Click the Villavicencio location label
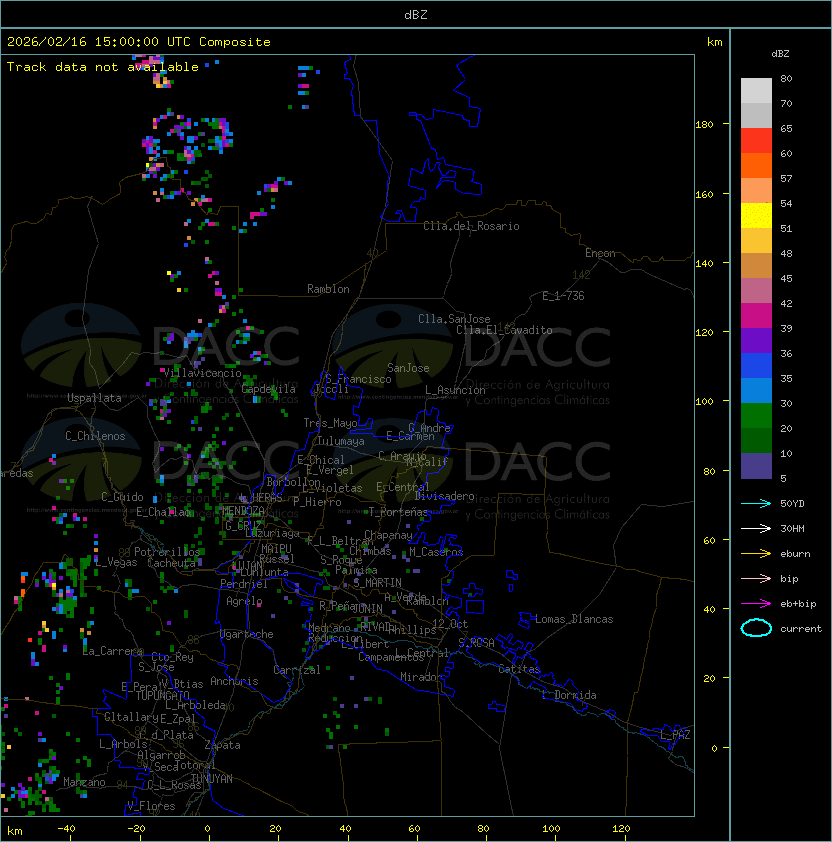 click(x=203, y=373)
